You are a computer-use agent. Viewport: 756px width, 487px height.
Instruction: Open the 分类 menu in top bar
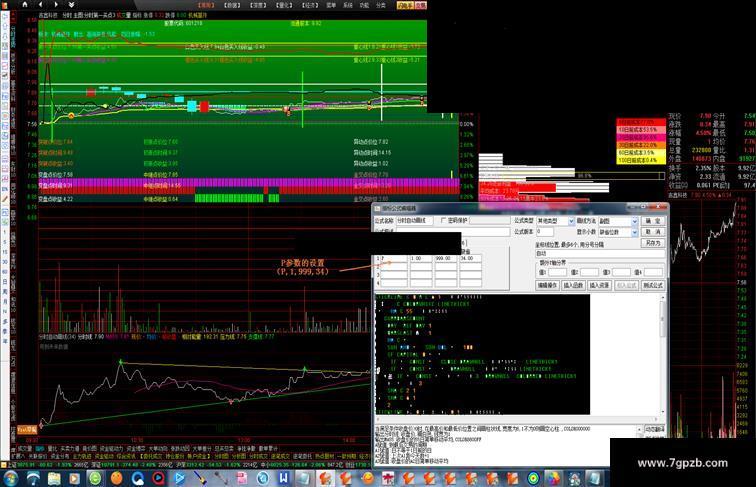click(x=381, y=5)
